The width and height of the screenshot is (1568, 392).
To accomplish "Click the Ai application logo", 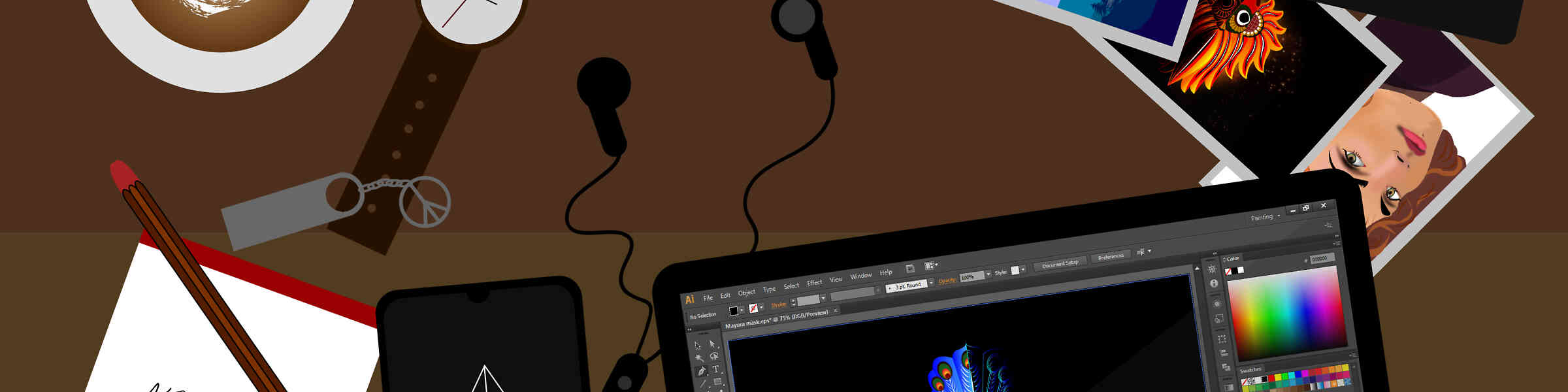I will (690, 299).
